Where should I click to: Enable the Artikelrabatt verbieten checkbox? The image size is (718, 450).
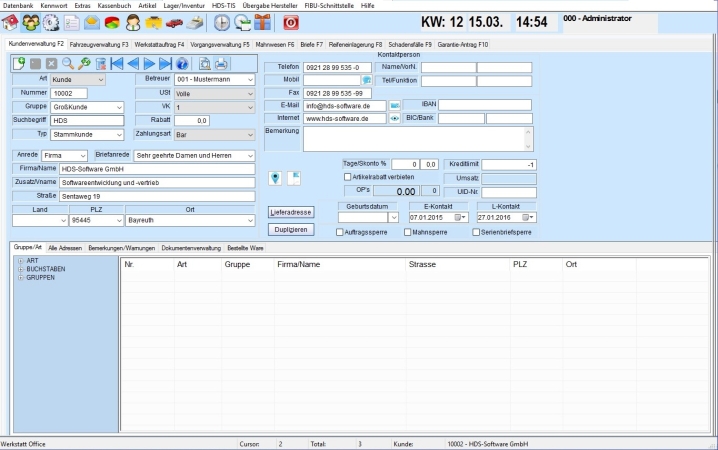346,177
